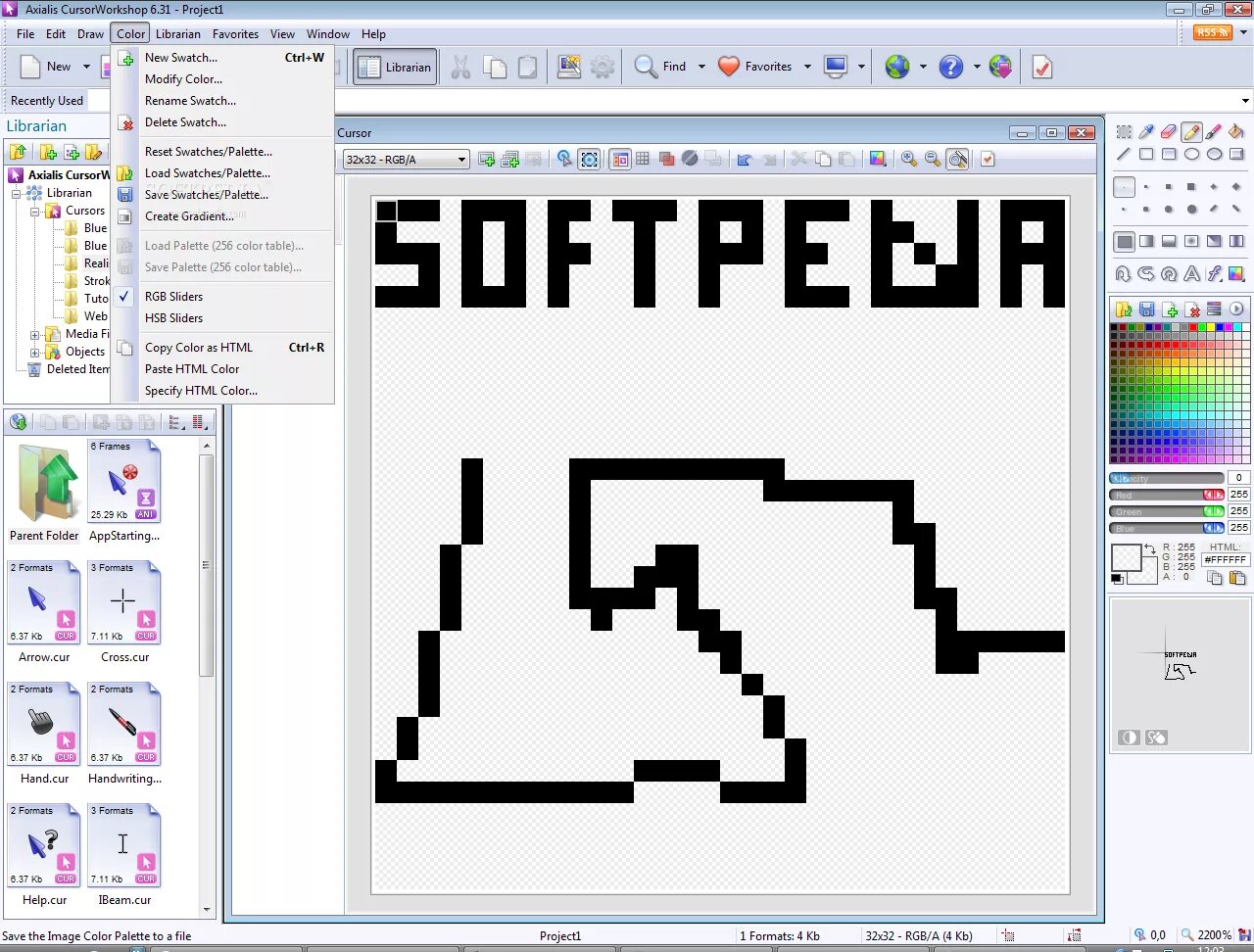Click the Delete Swatch red X icon
The width and height of the screenshot is (1254, 952).
[1191, 309]
